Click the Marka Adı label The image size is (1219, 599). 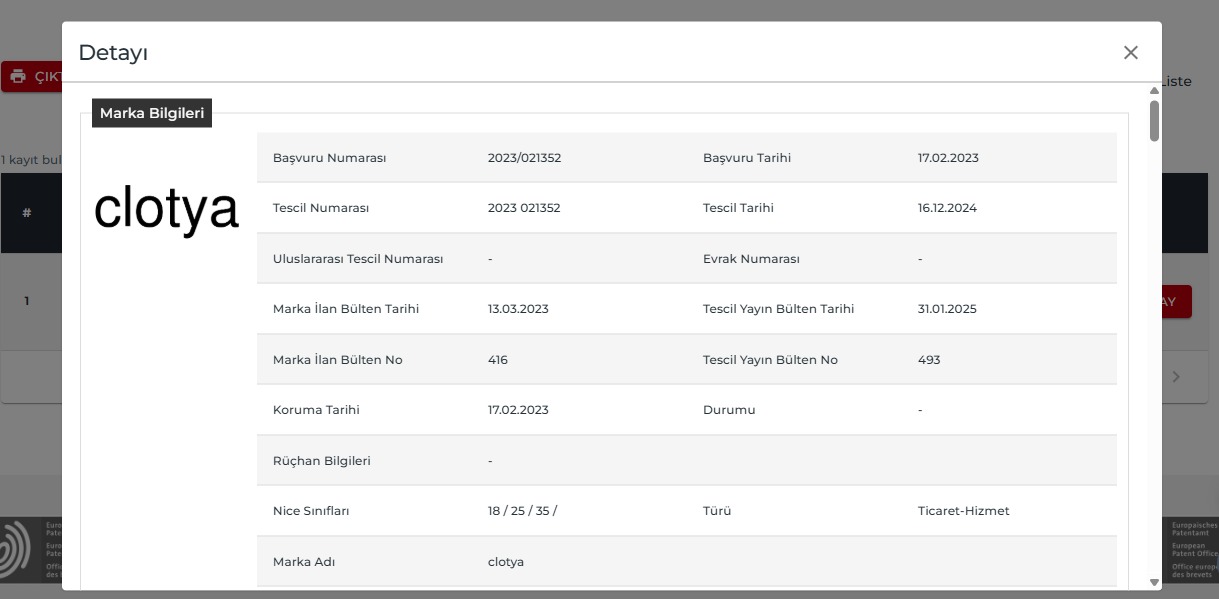pos(304,562)
